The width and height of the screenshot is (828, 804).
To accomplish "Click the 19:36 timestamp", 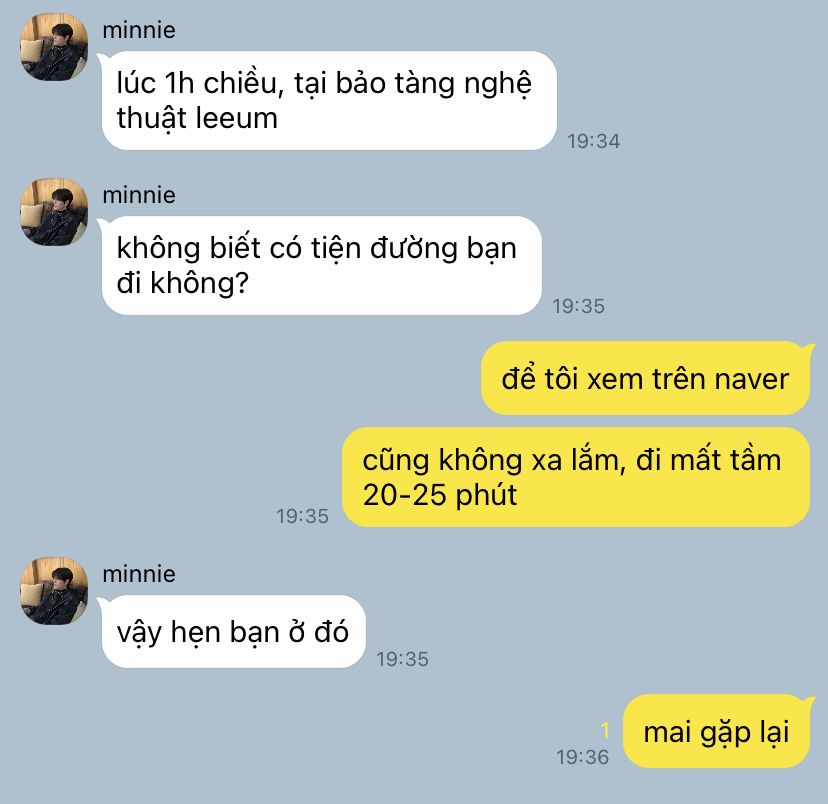I will [582, 757].
